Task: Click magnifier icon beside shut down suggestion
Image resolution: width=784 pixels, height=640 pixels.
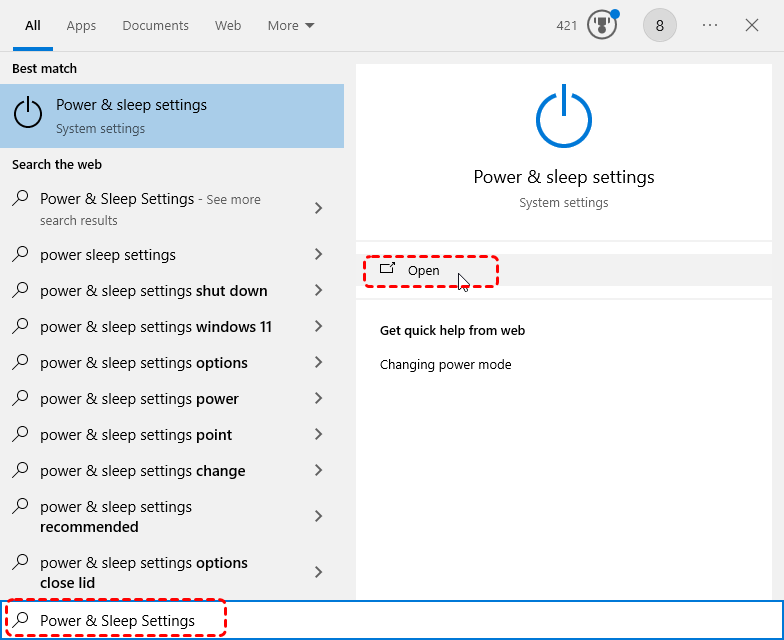Action: (x=20, y=290)
